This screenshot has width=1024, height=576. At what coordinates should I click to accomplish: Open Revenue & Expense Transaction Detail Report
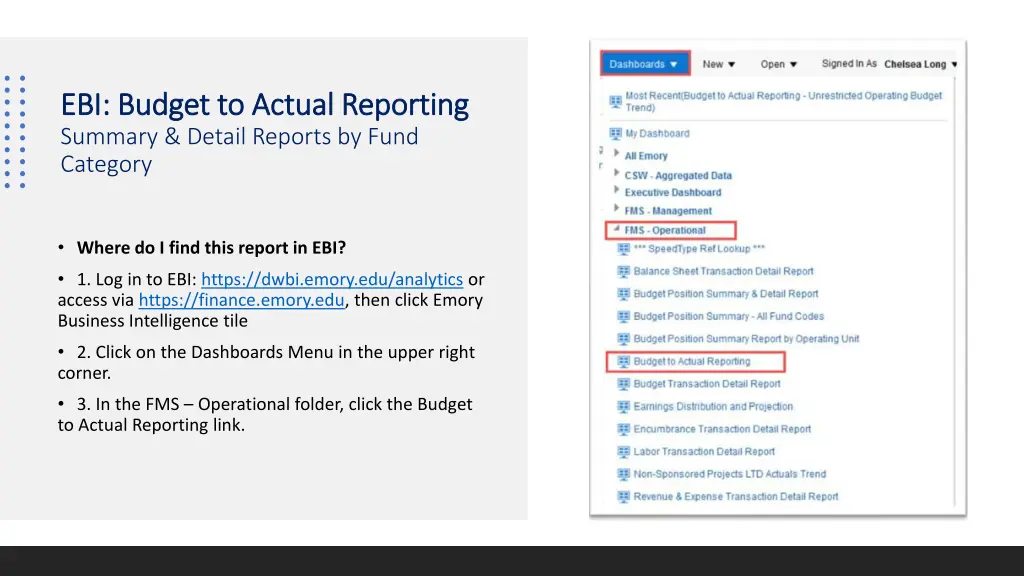pyautogui.click(x=735, y=497)
